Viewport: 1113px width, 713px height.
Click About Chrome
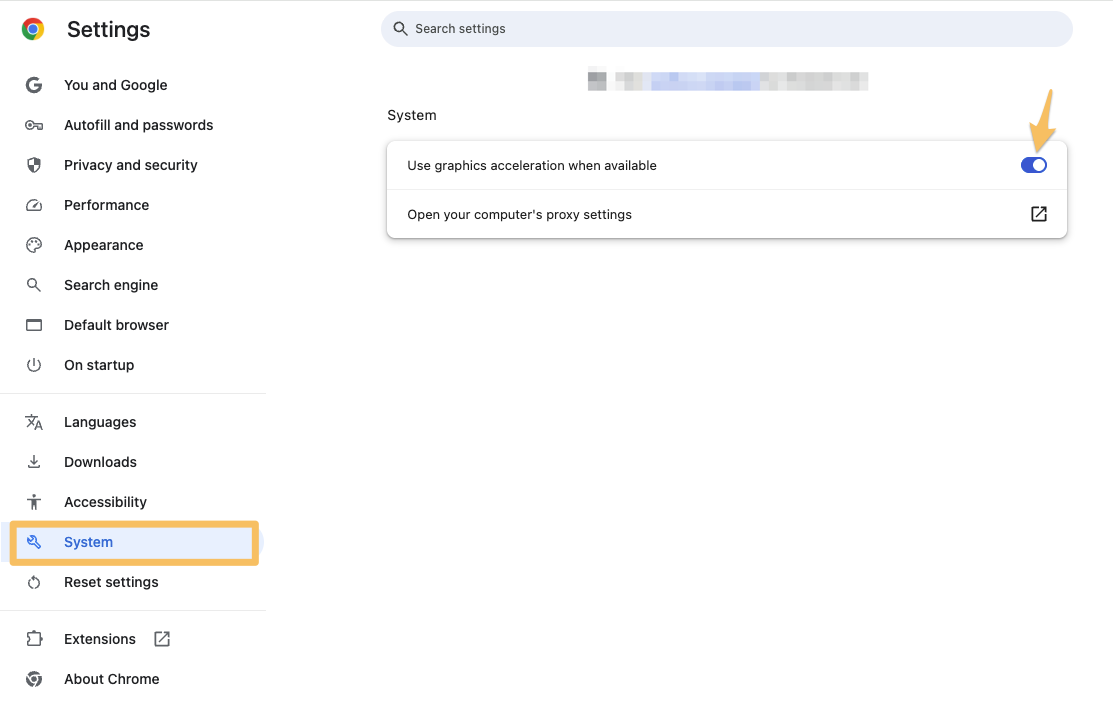coord(111,679)
